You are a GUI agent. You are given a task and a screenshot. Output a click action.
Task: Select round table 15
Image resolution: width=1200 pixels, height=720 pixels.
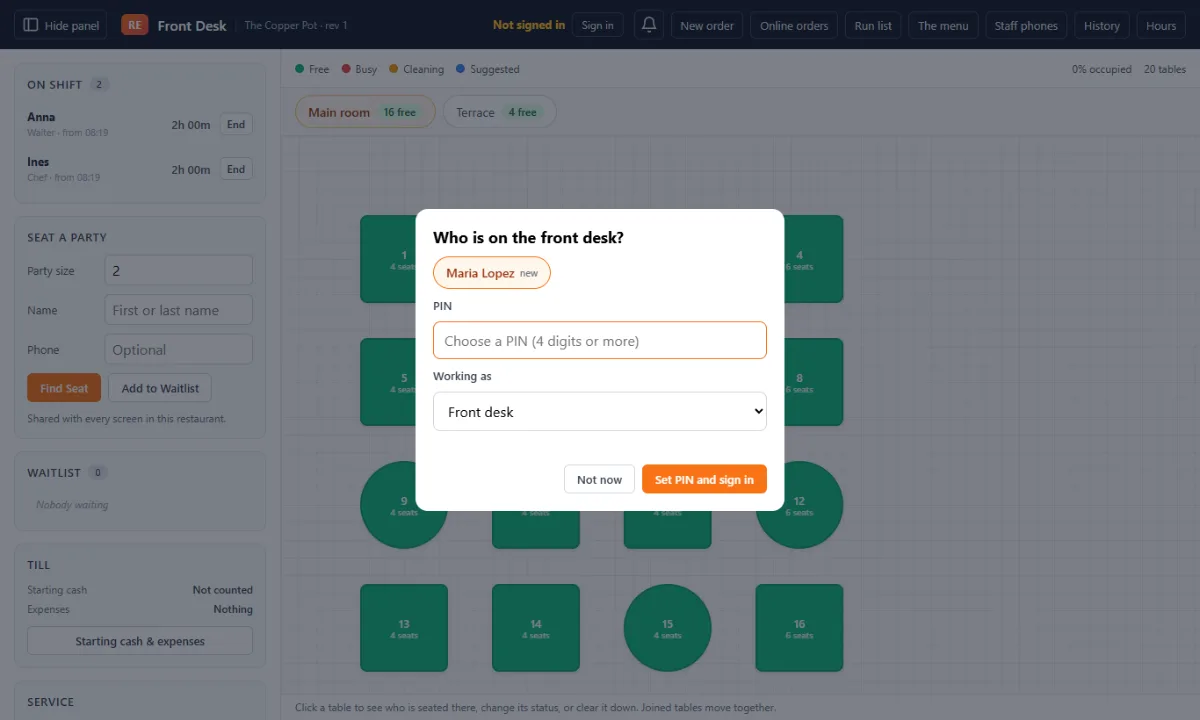[x=668, y=628]
